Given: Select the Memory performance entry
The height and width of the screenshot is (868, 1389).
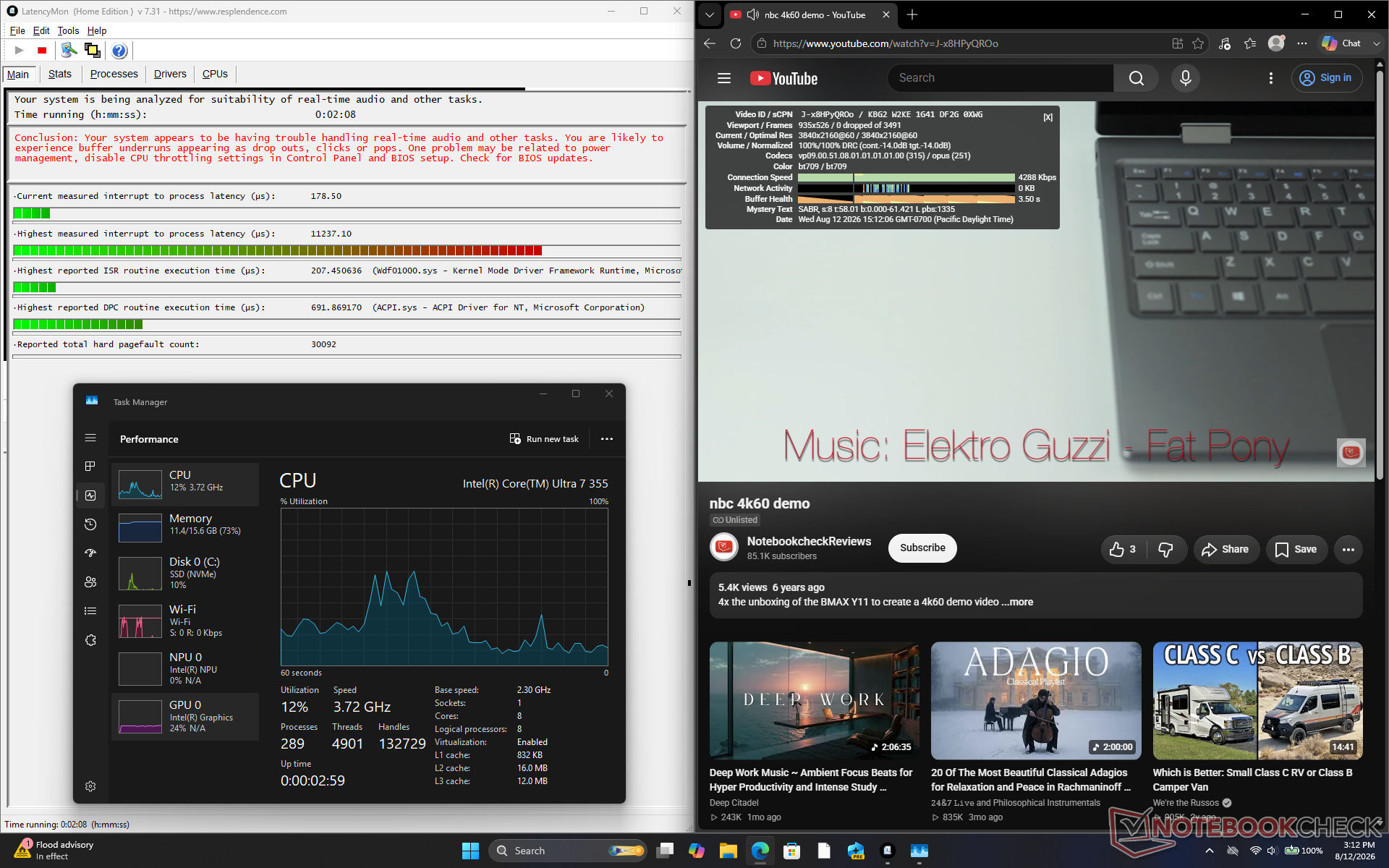Looking at the screenshot, I should pyautogui.click(x=186, y=527).
